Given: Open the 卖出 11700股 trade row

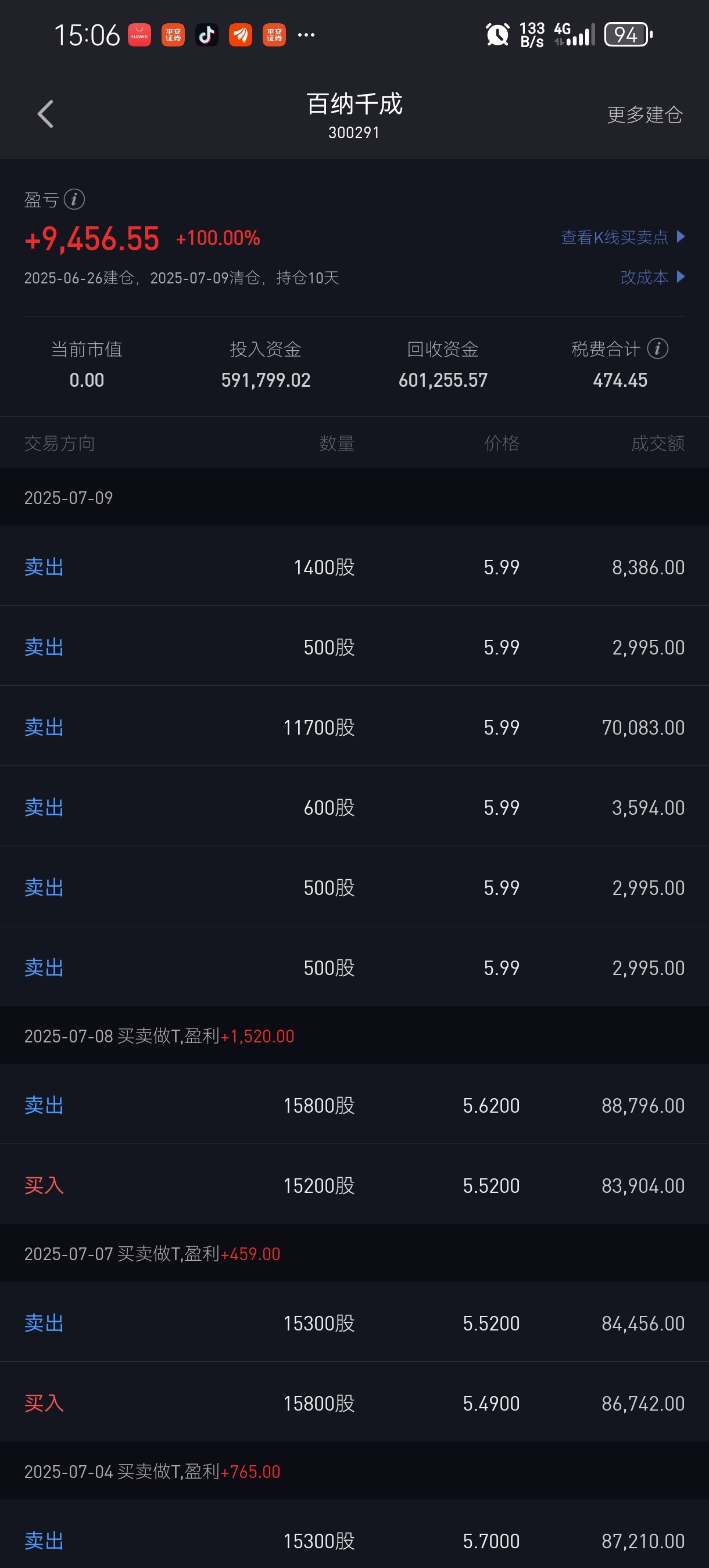Looking at the screenshot, I should pos(354,727).
